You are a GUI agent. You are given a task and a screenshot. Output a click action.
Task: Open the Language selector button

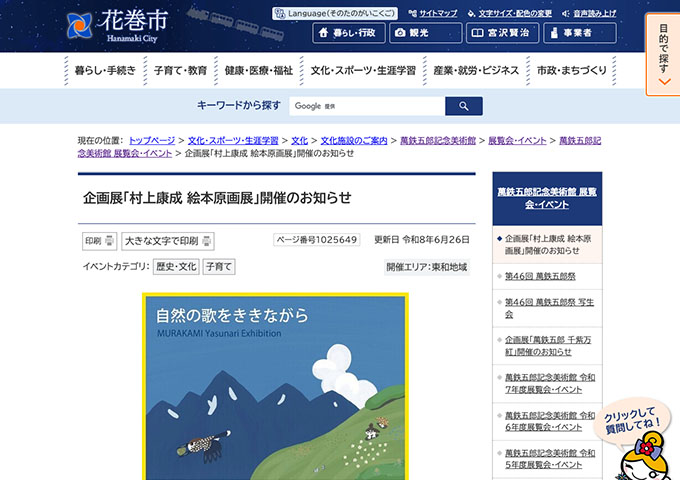[x=335, y=13]
